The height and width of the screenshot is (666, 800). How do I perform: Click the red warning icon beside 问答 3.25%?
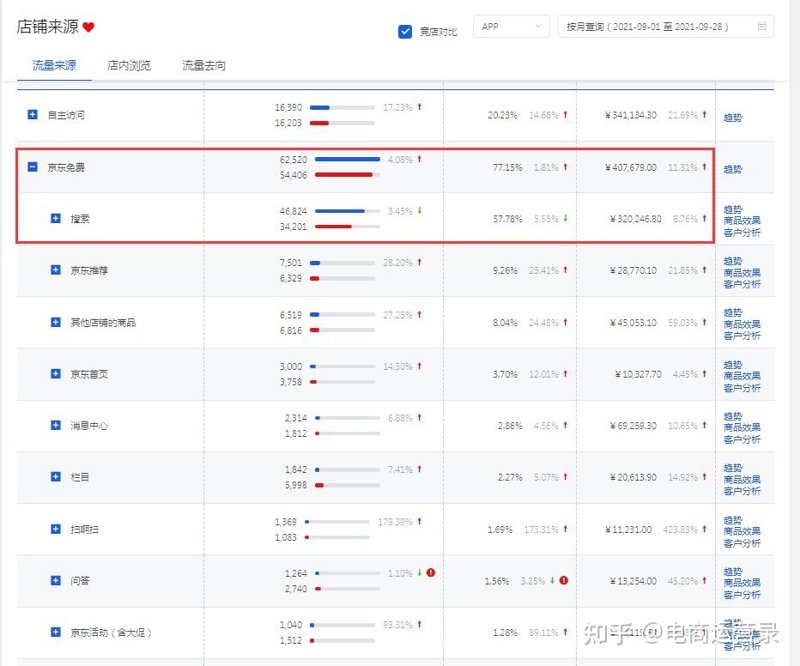click(564, 580)
